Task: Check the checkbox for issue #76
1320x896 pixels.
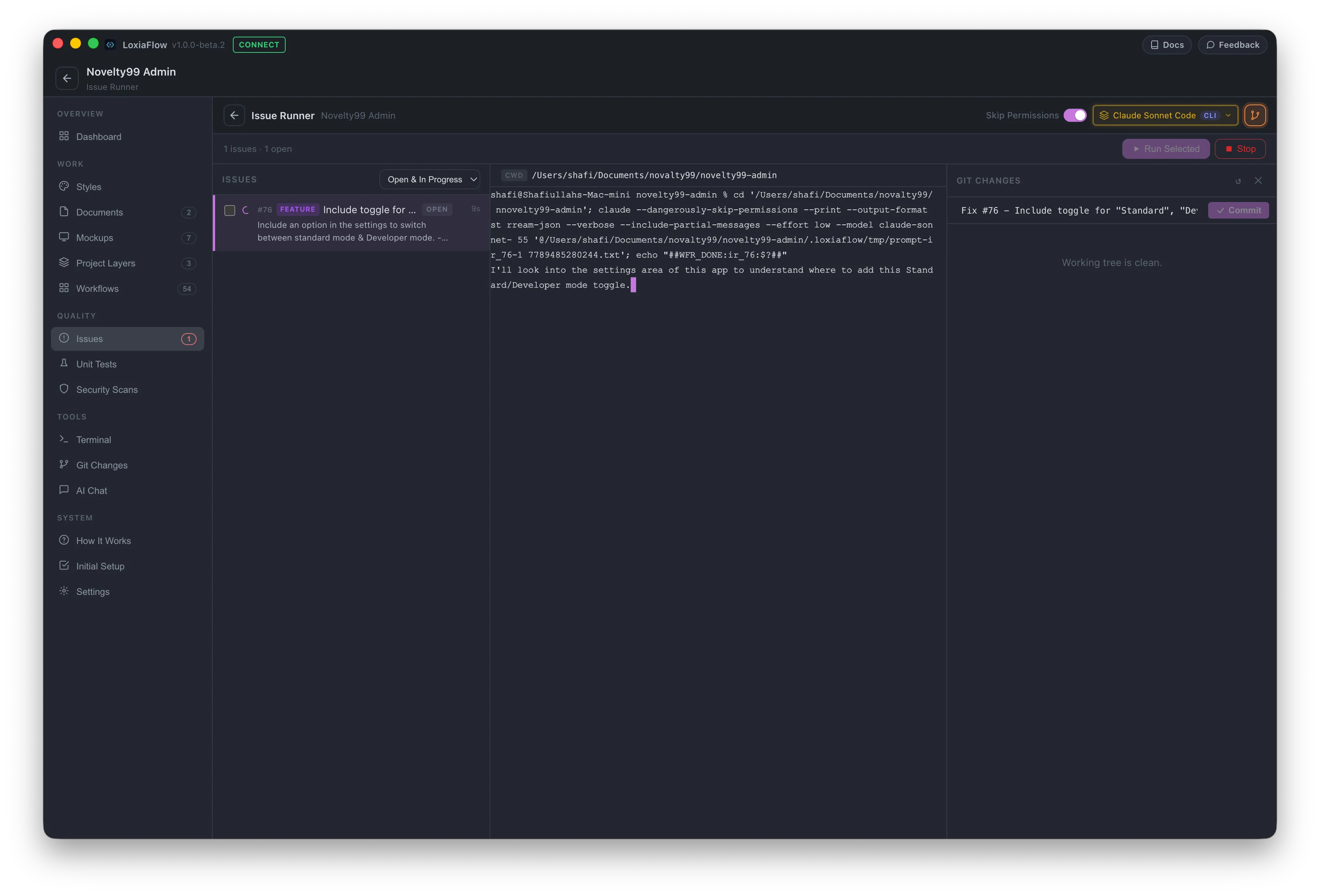Action: (229, 210)
